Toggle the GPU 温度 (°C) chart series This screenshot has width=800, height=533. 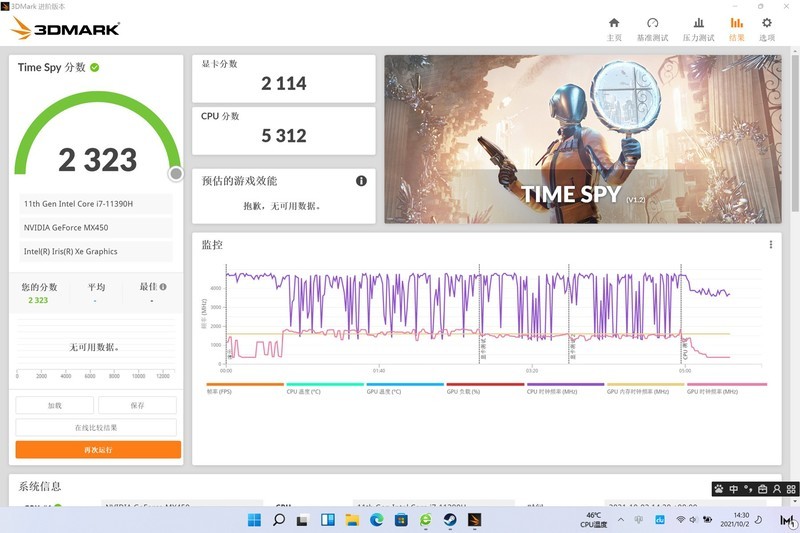pos(405,388)
